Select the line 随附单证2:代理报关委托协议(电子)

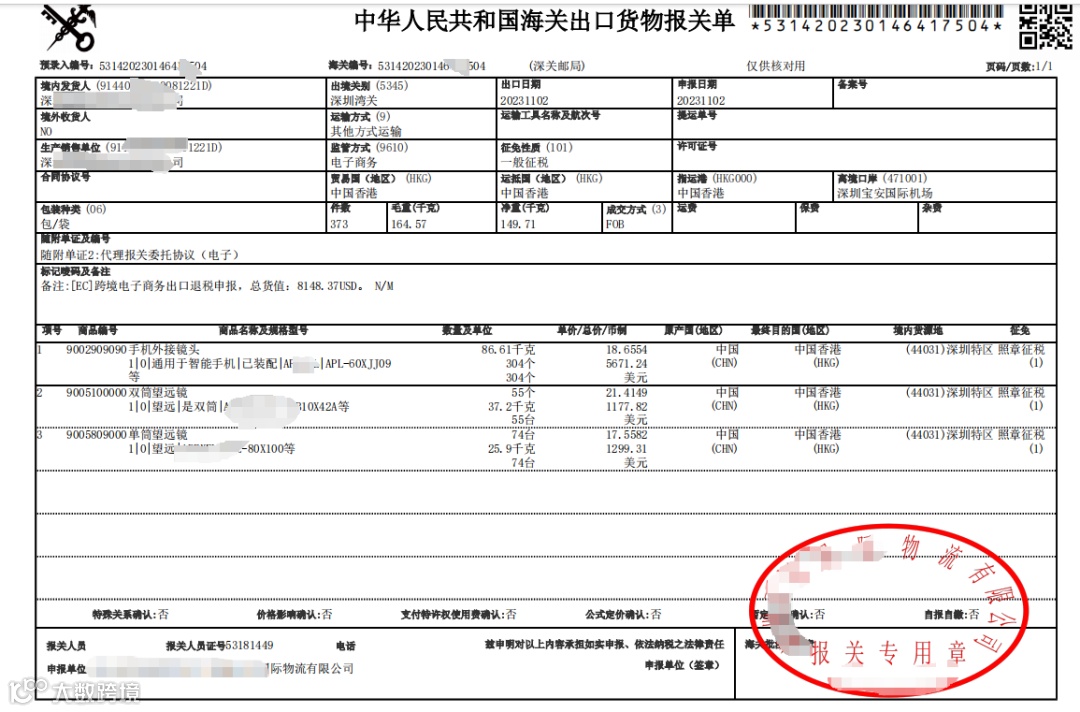(140, 255)
